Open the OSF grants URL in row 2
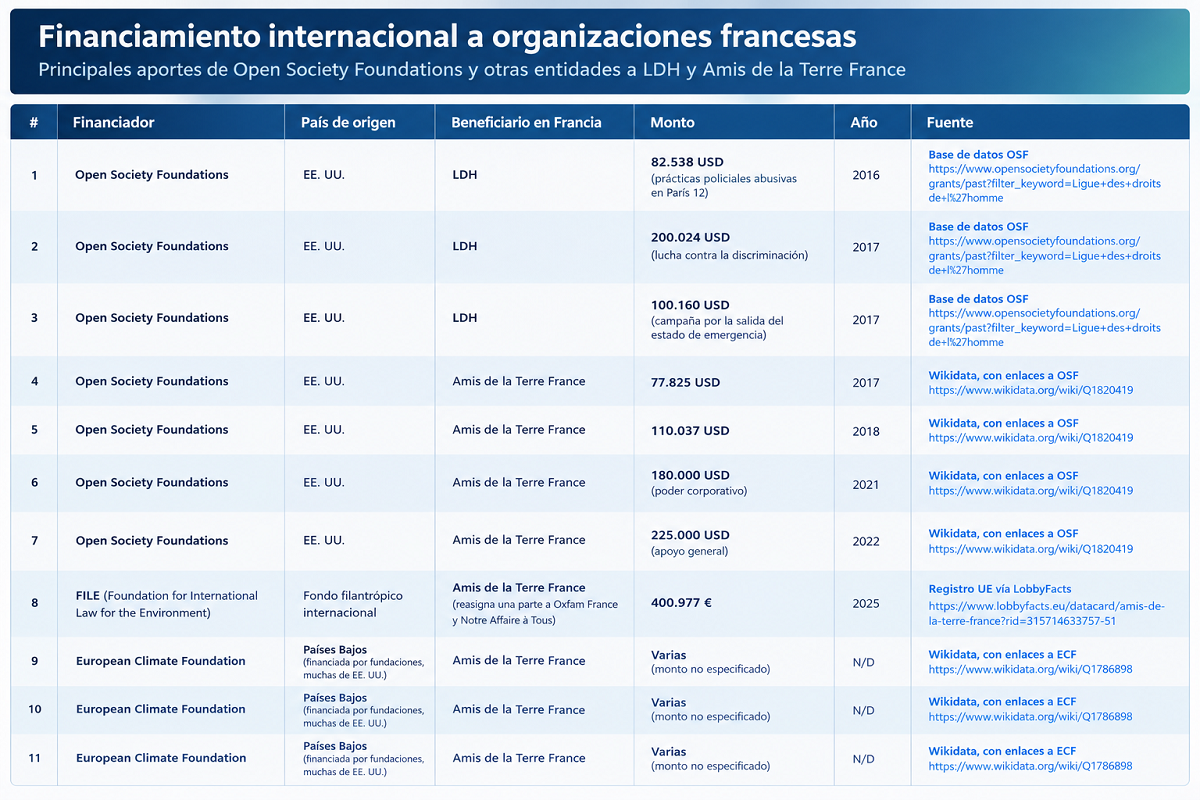This screenshot has width=1200, height=800. pos(1044,256)
